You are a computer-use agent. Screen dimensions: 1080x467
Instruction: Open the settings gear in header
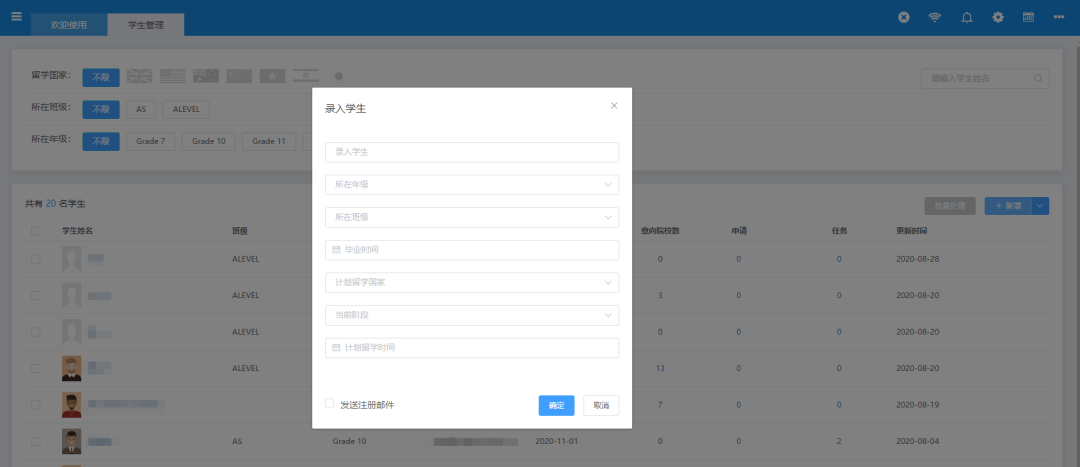tap(998, 17)
